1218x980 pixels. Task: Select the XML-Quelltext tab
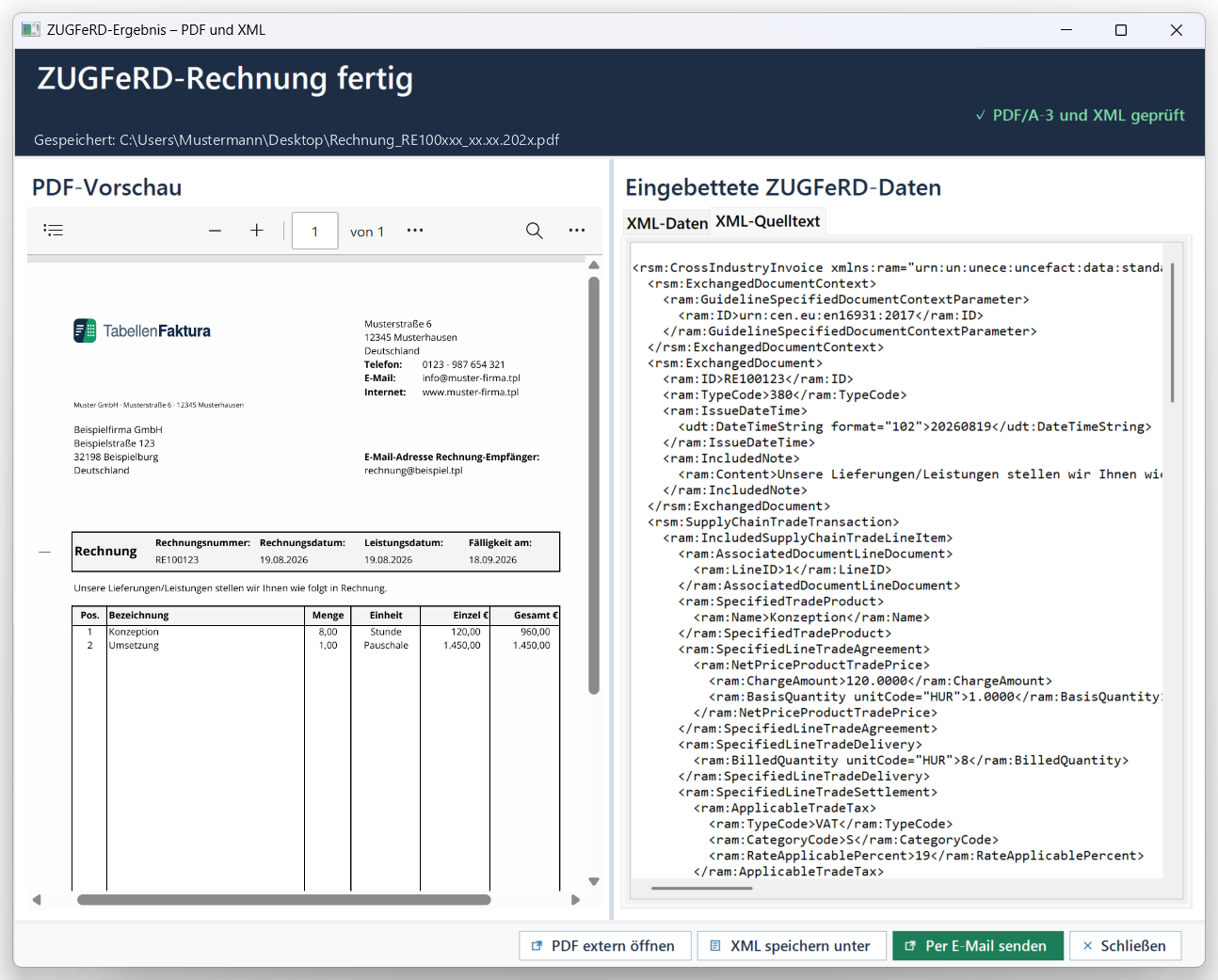pos(768,221)
